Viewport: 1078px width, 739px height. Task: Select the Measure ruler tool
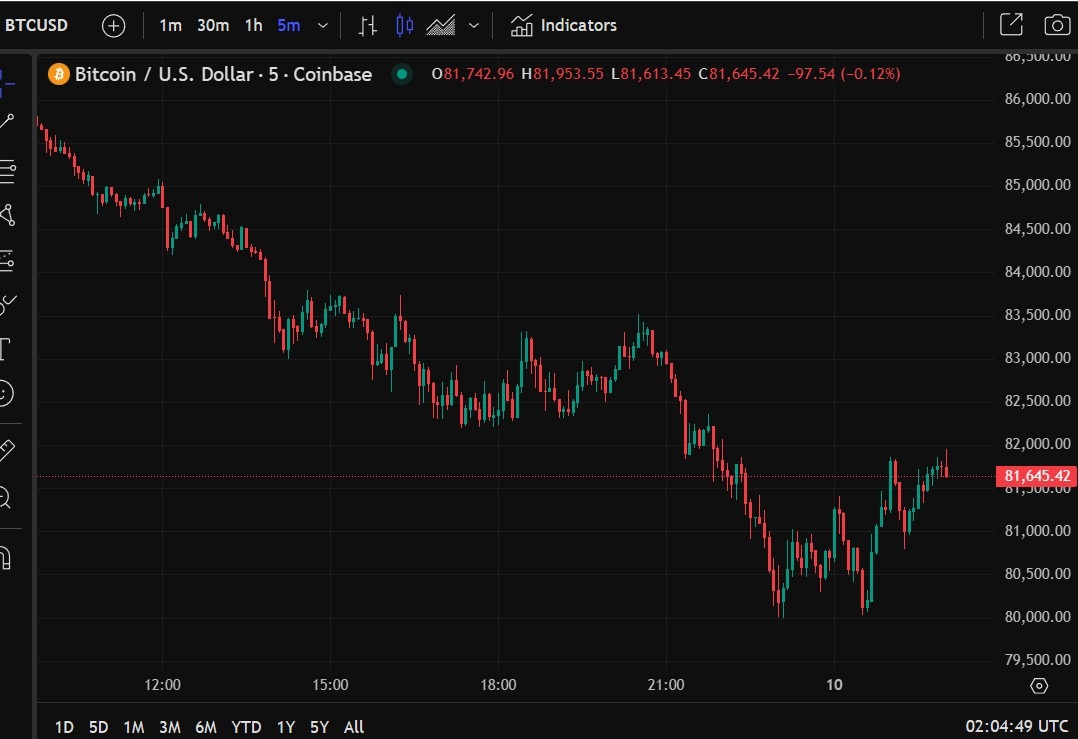(x=6, y=450)
